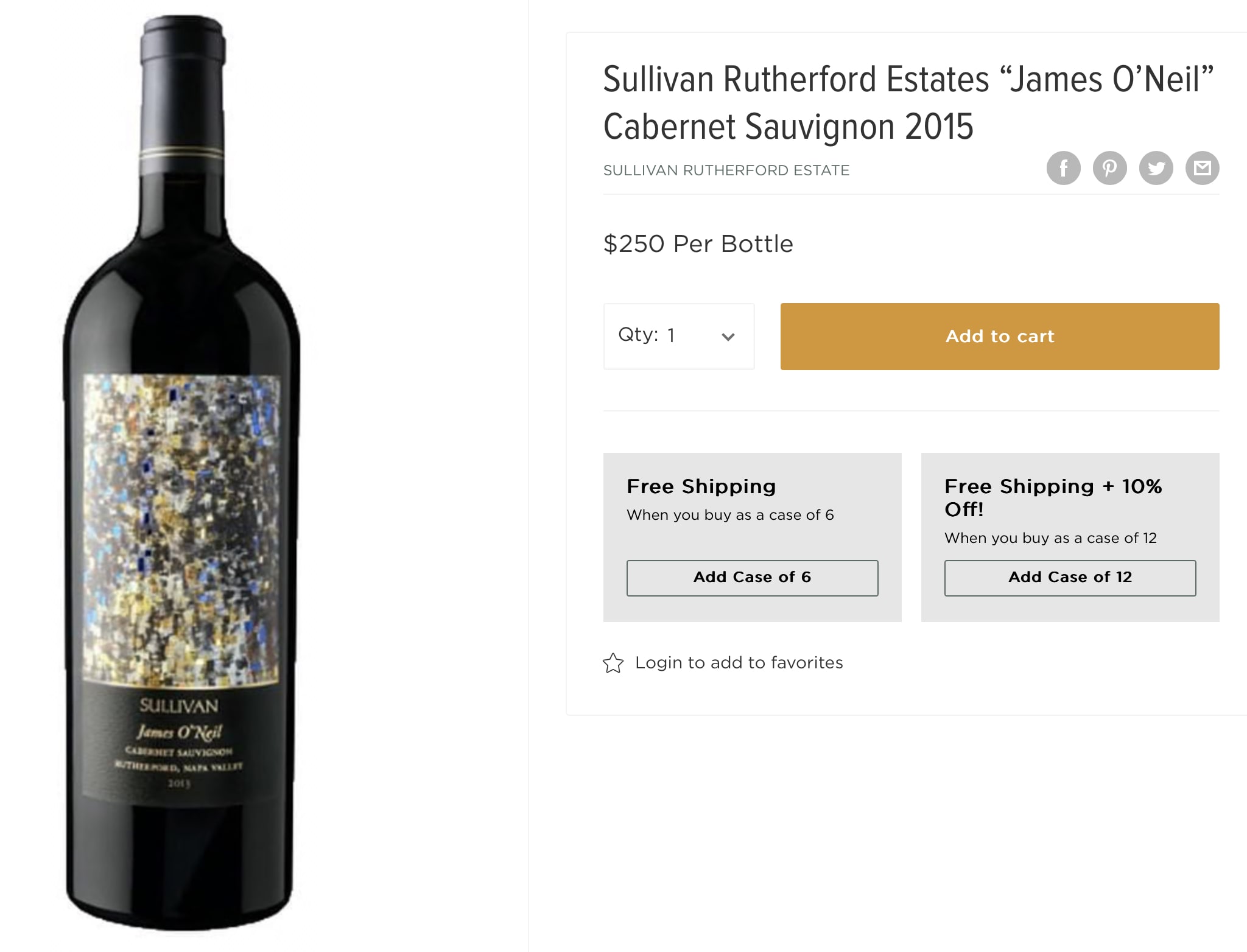Pin this wine to Pinterest

tap(1109, 168)
